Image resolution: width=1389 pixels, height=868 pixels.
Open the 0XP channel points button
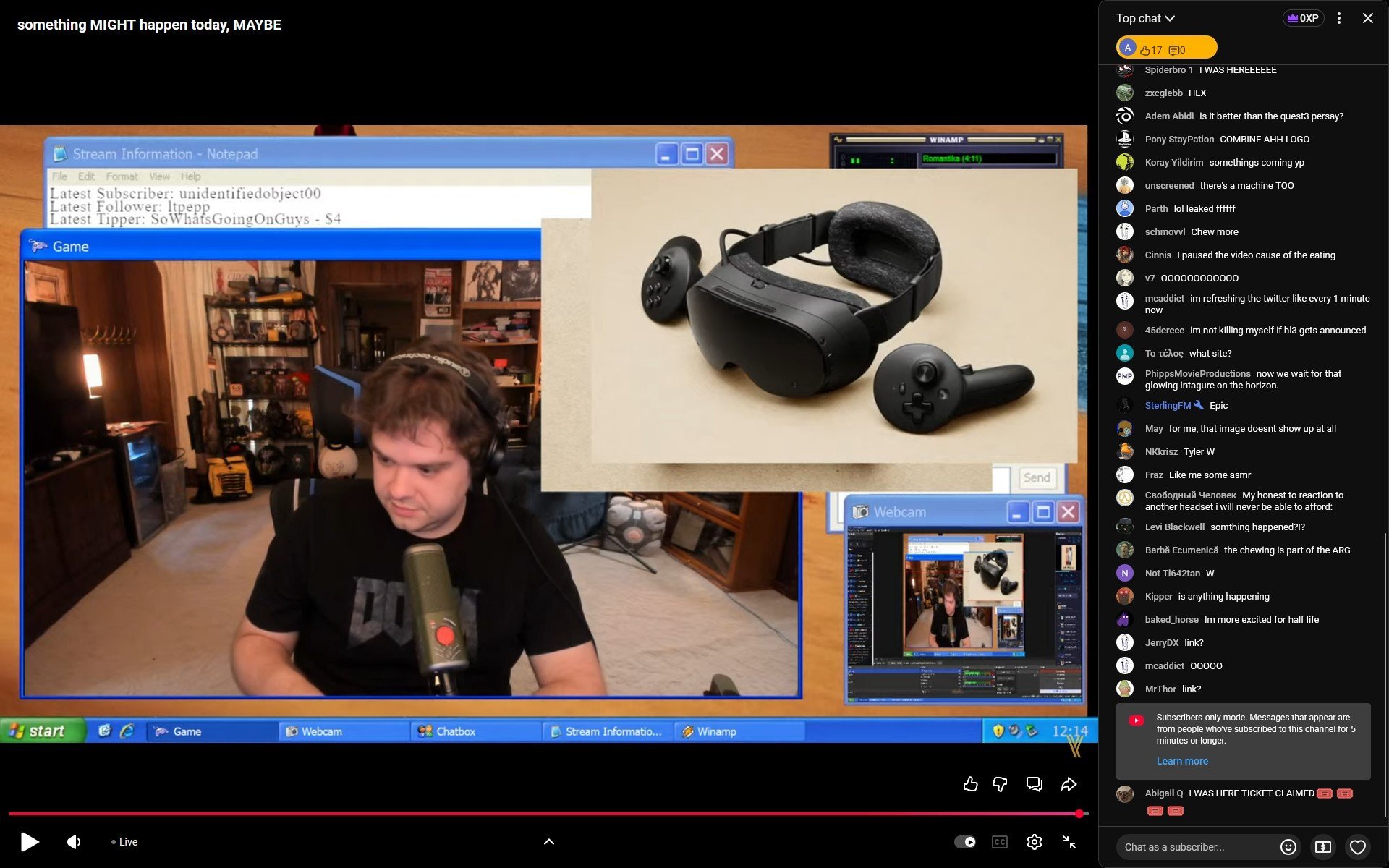tap(1303, 18)
